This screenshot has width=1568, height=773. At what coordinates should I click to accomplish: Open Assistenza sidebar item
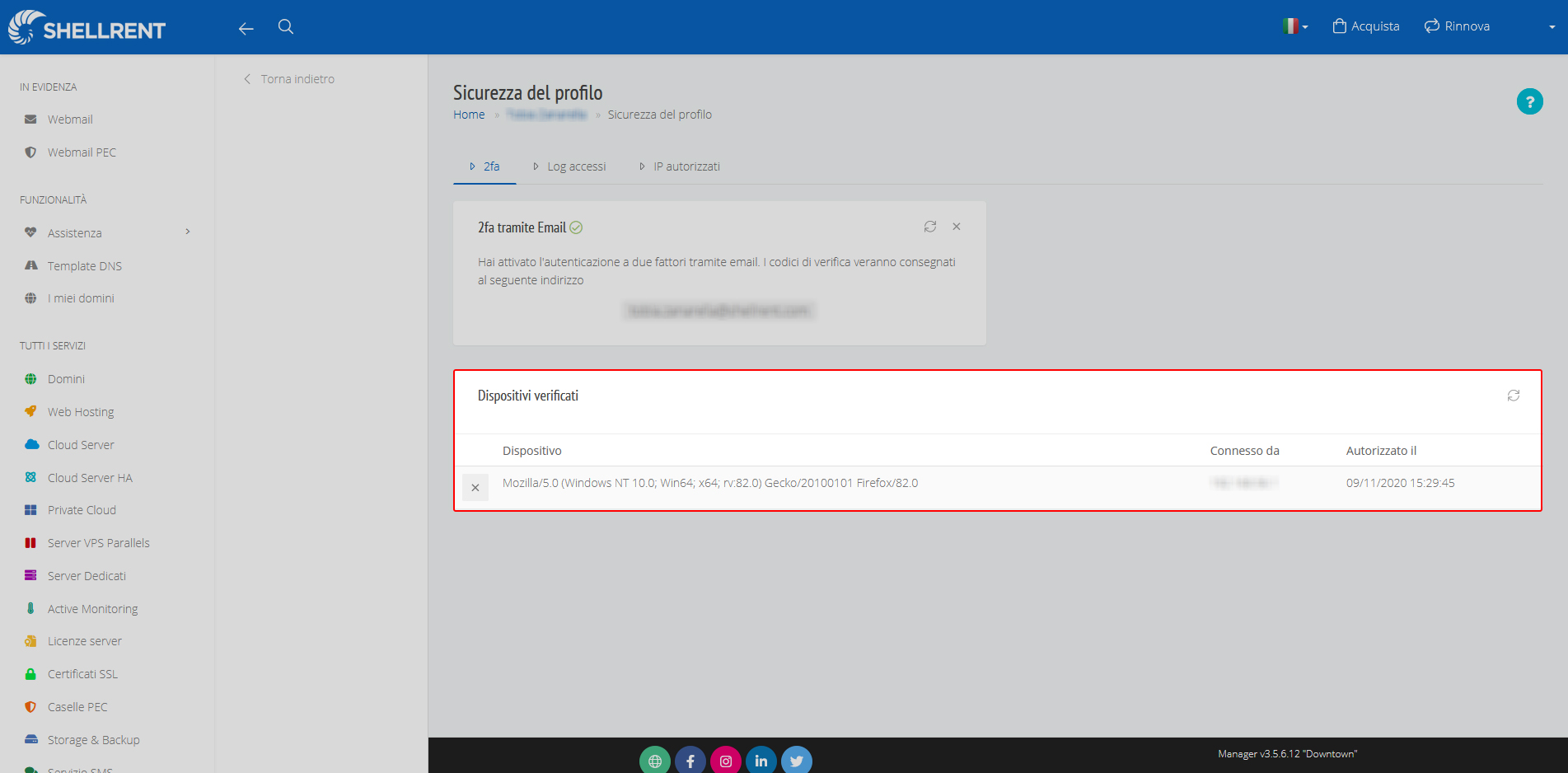pyautogui.click(x=74, y=233)
